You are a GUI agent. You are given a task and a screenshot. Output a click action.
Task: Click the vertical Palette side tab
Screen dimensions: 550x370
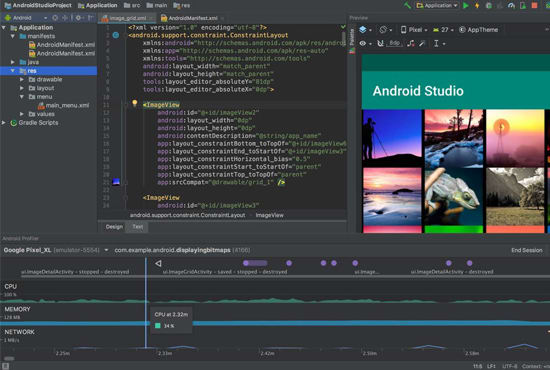(352, 40)
